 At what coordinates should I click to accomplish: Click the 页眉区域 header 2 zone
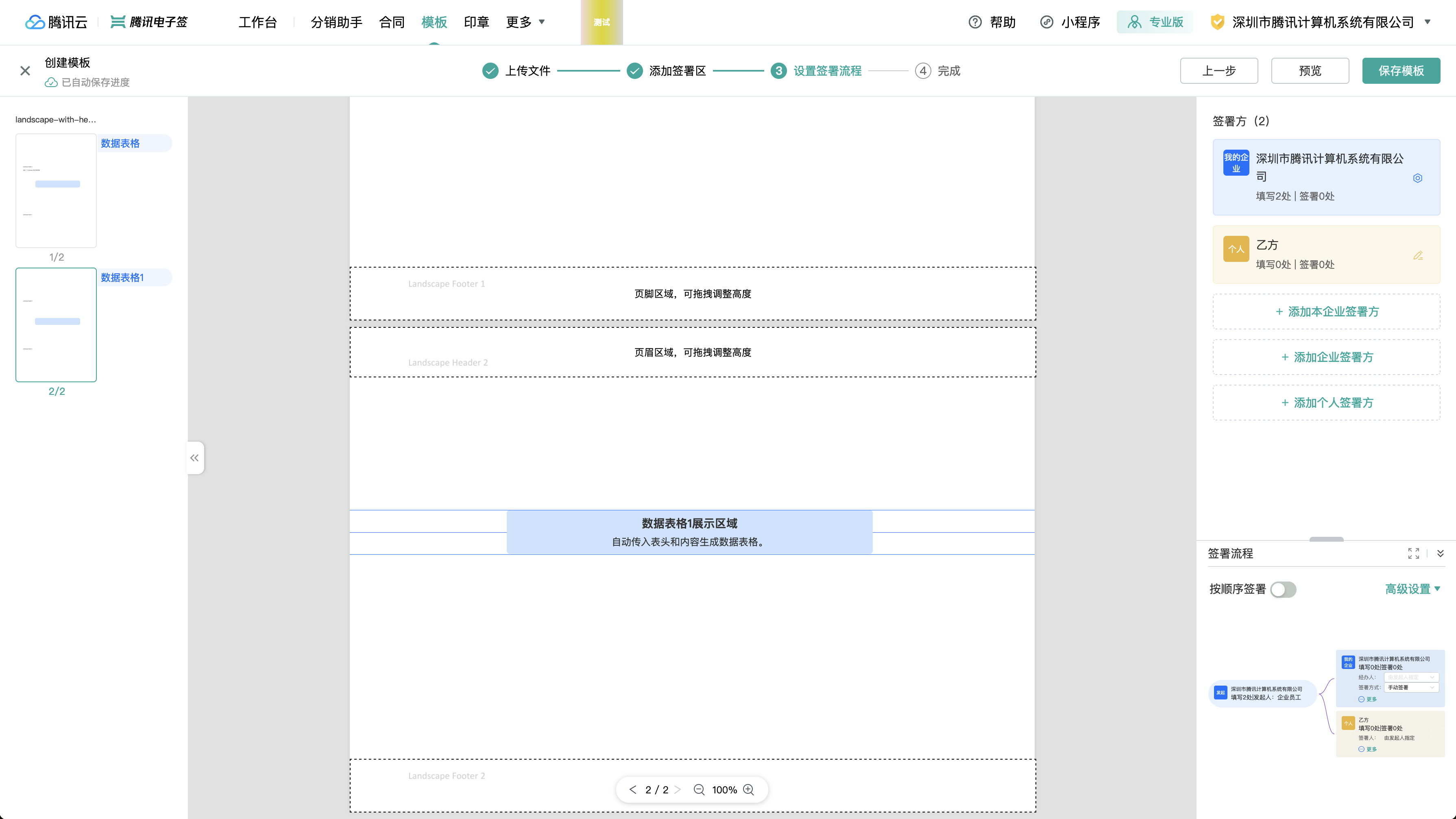pos(692,352)
